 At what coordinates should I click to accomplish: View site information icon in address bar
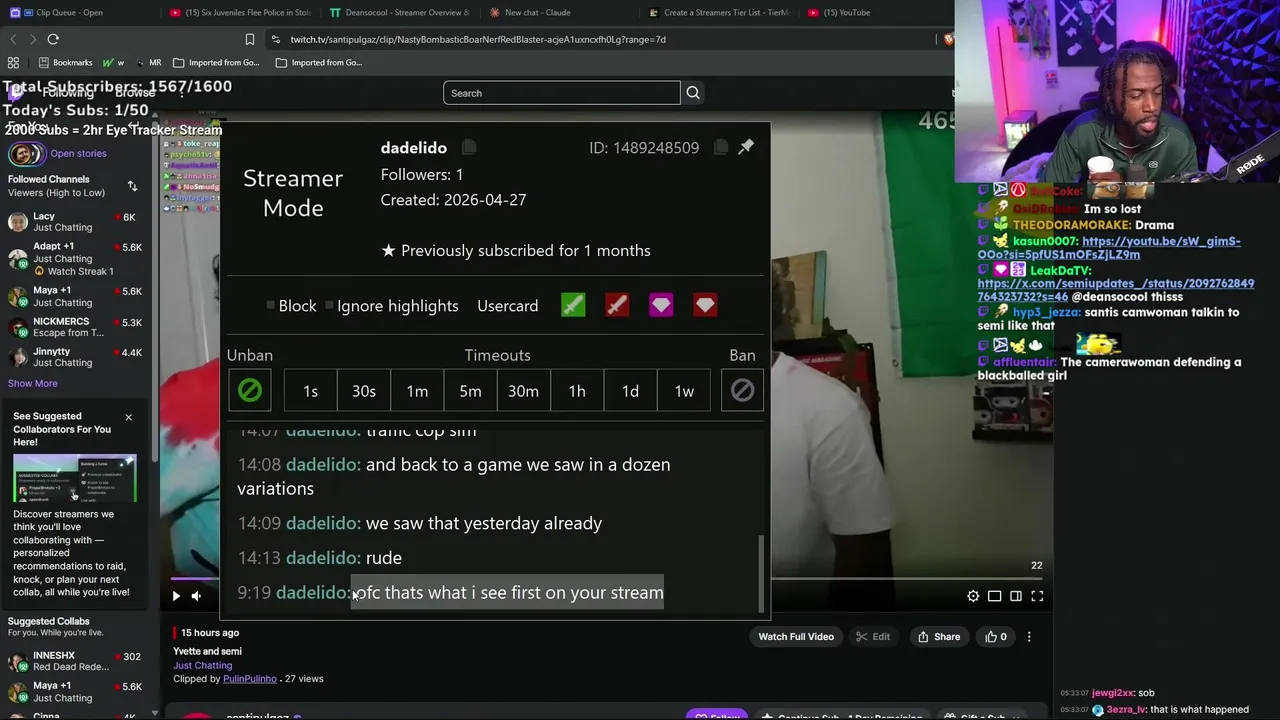click(x=275, y=39)
